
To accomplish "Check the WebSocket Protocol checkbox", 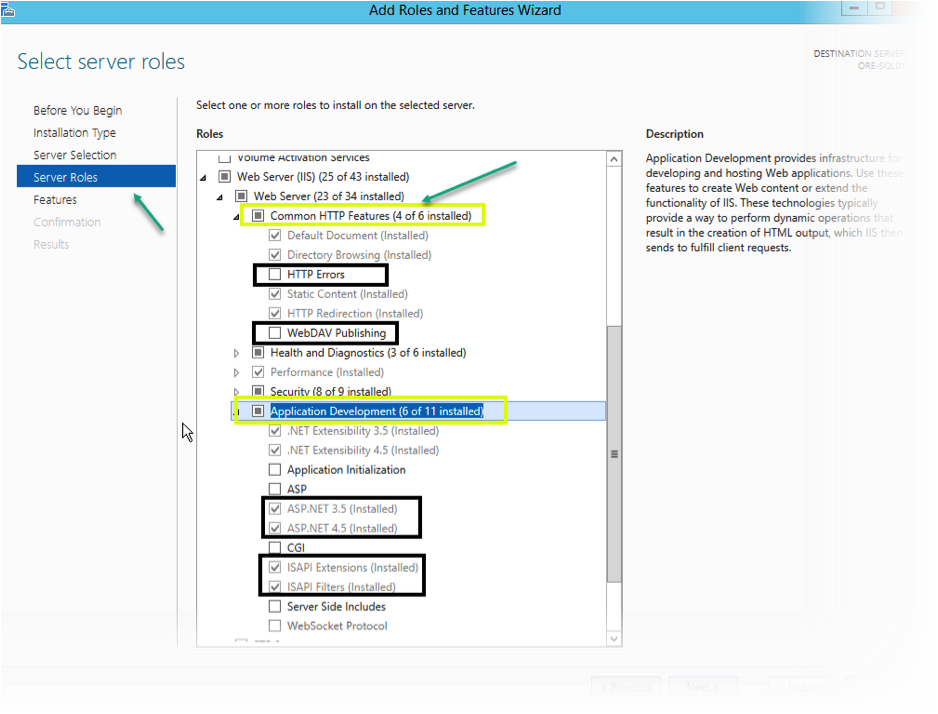I will coord(275,626).
